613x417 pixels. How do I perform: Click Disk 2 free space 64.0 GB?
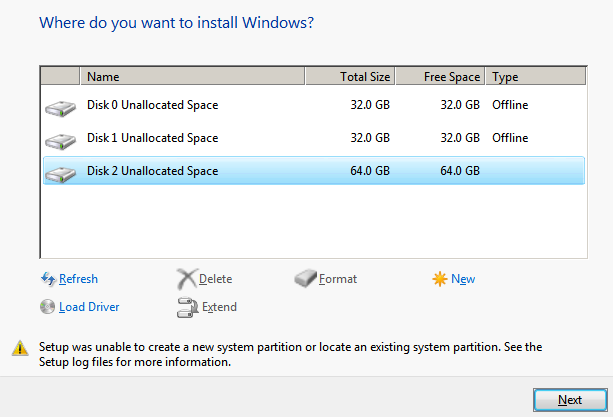point(460,171)
